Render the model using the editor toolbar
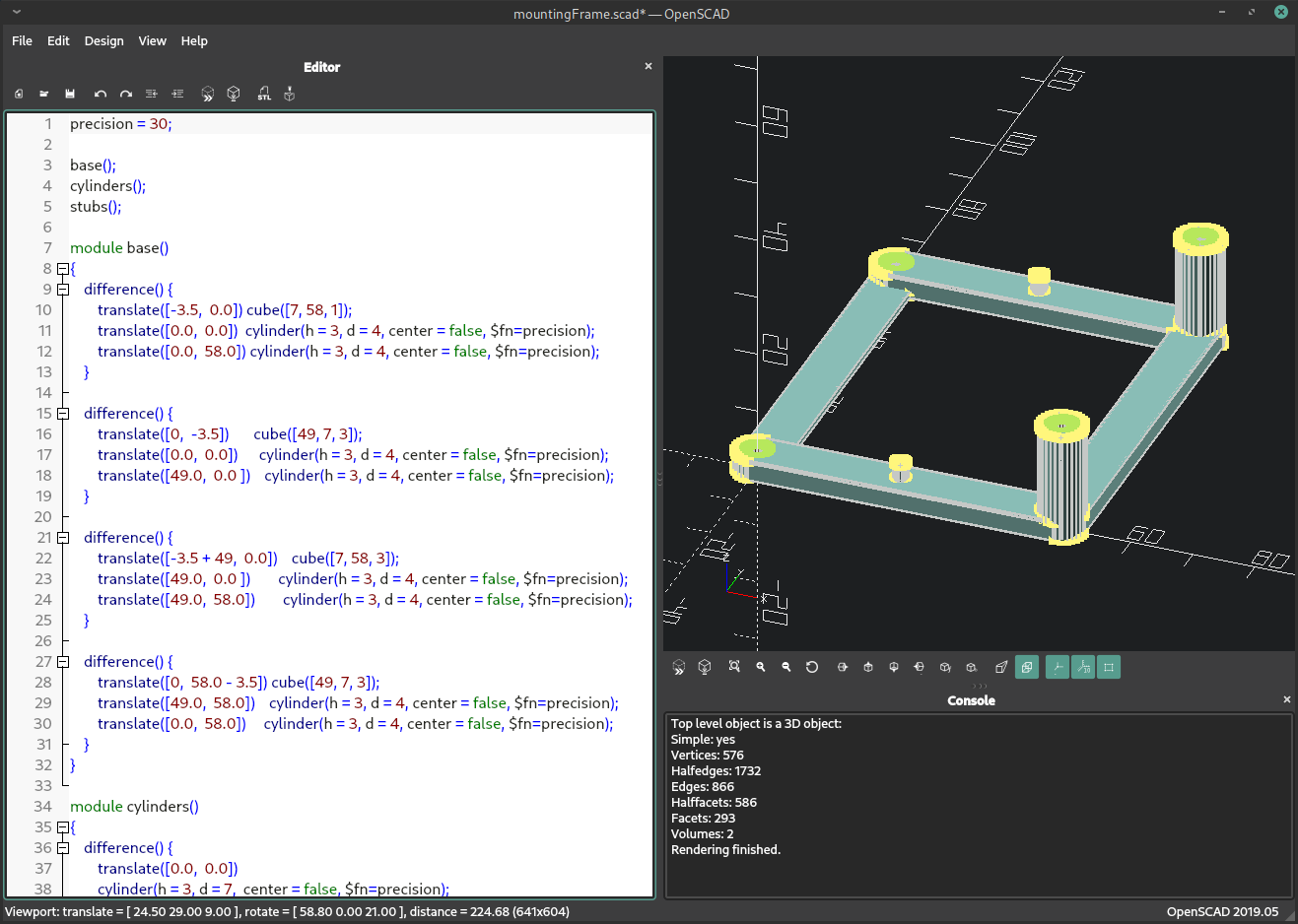 click(234, 94)
